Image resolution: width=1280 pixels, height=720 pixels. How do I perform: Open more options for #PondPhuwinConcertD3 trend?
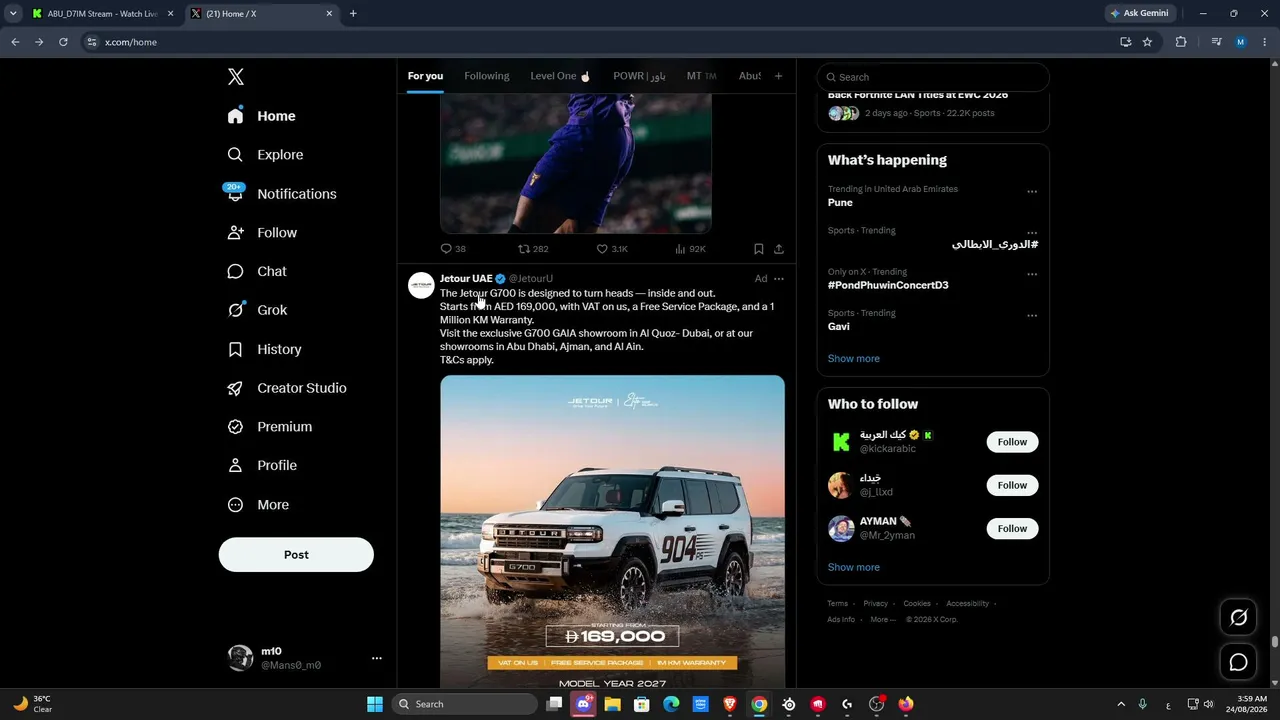(1032, 275)
